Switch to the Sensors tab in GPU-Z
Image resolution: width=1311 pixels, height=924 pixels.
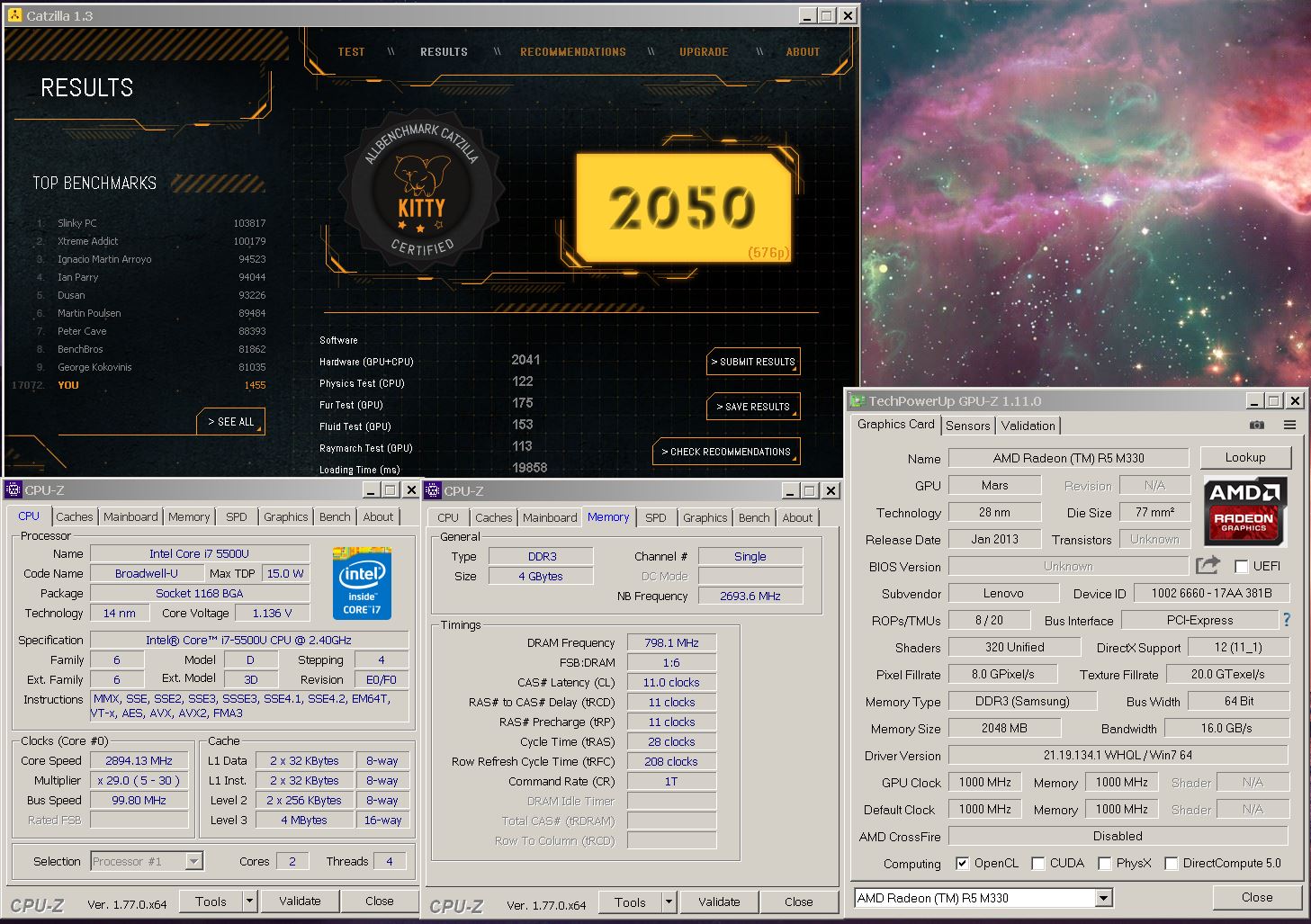click(967, 426)
